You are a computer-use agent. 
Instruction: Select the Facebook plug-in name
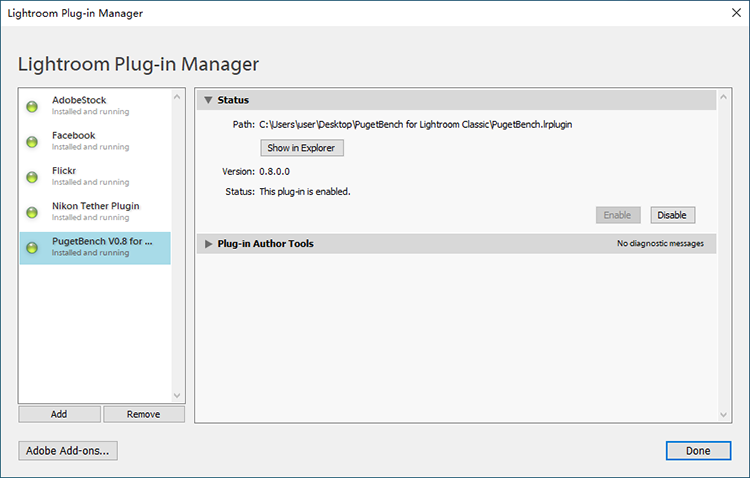74,135
